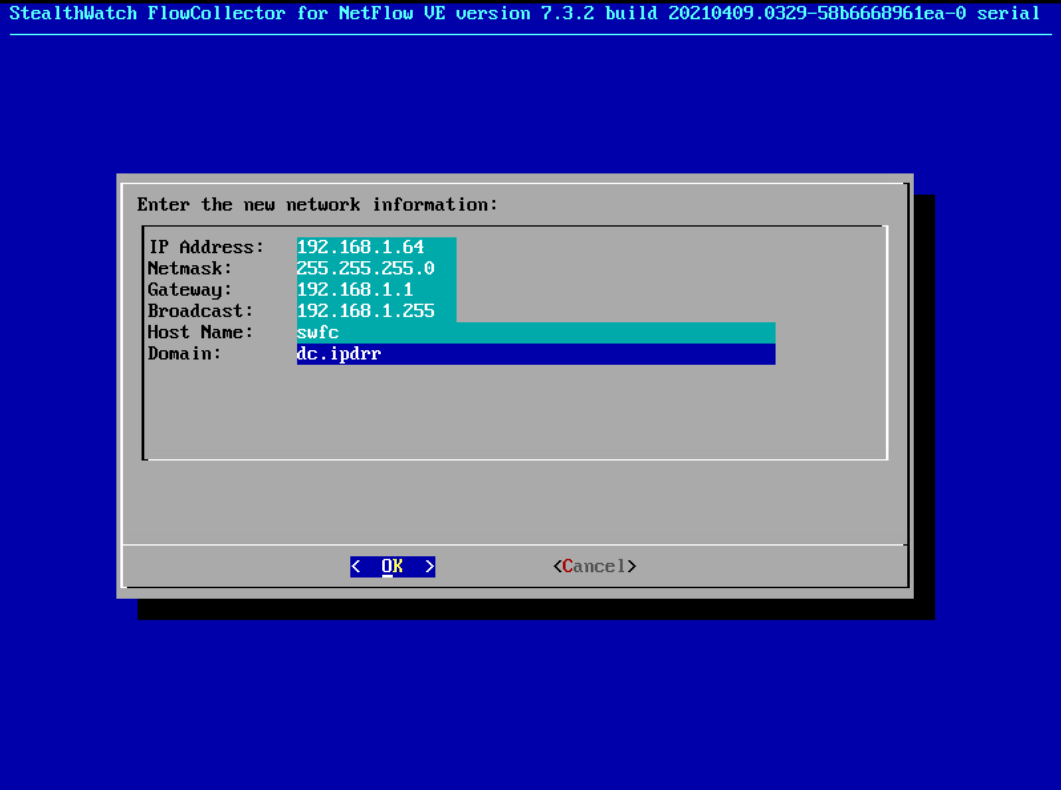Click the 'Domain:' label
Screen dimensions: 1061x790
pos(185,354)
